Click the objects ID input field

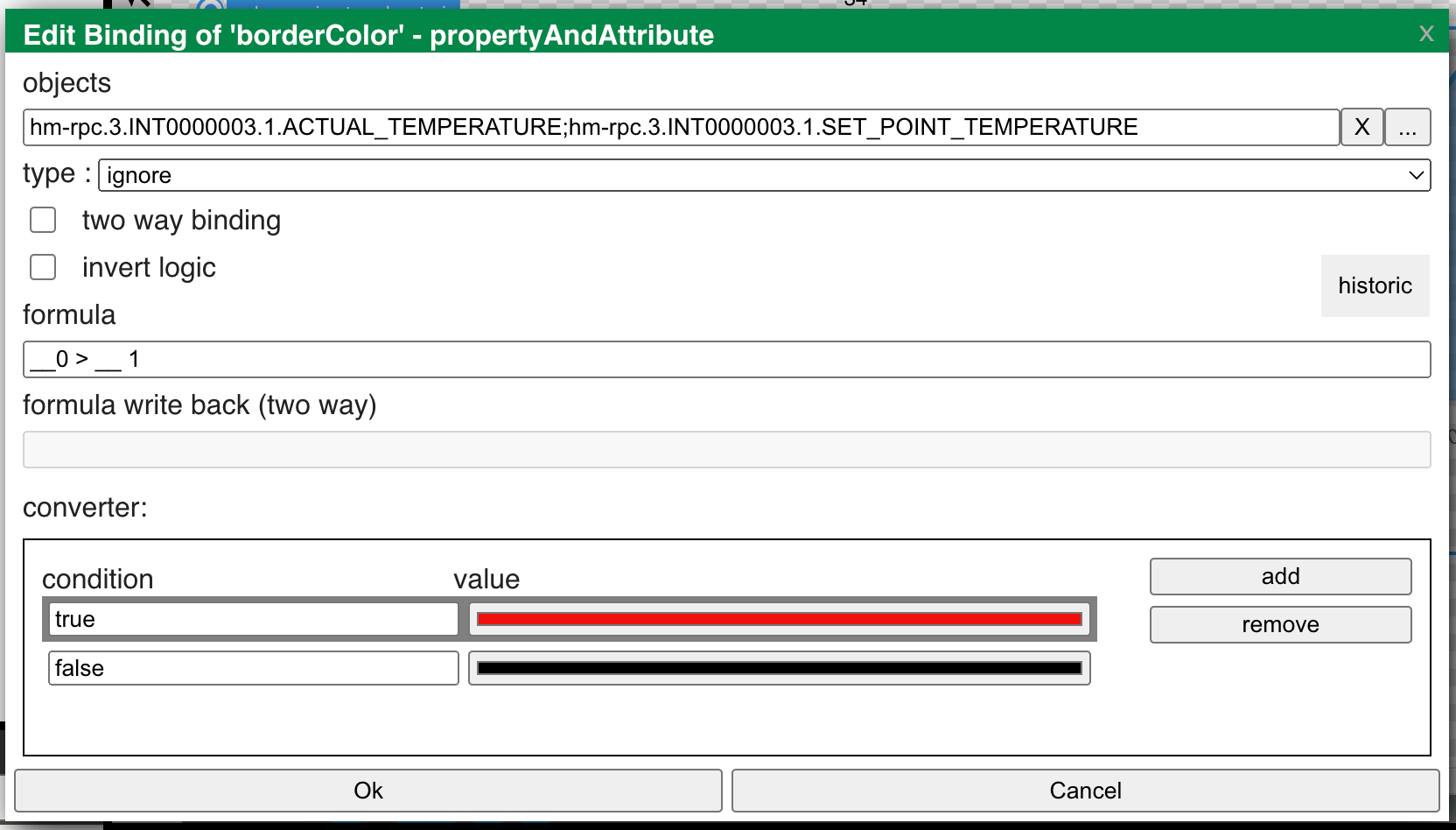[x=680, y=127]
